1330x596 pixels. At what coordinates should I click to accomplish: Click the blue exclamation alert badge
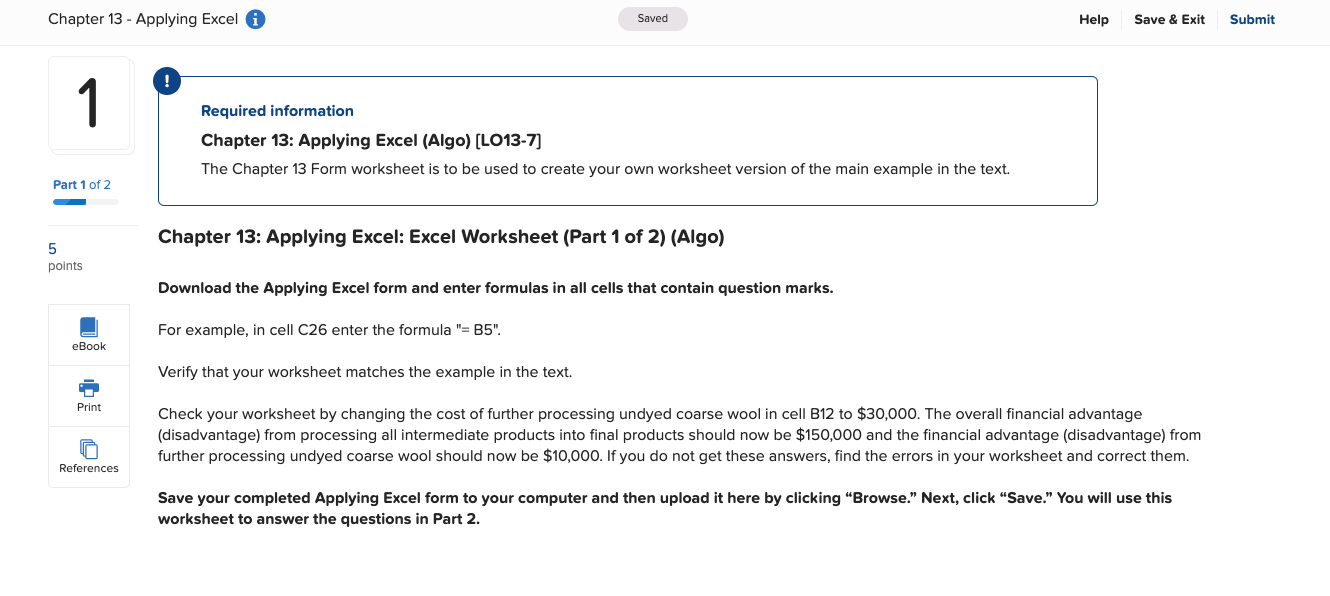pyautogui.click(x=167, y=81)
